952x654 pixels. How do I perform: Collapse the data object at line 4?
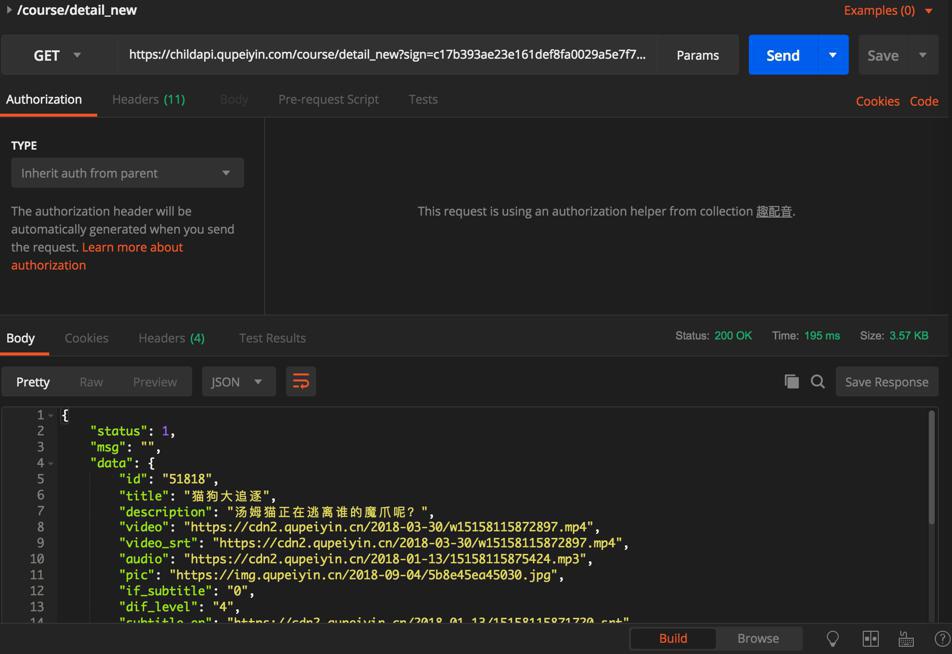(x=51, y=463)
